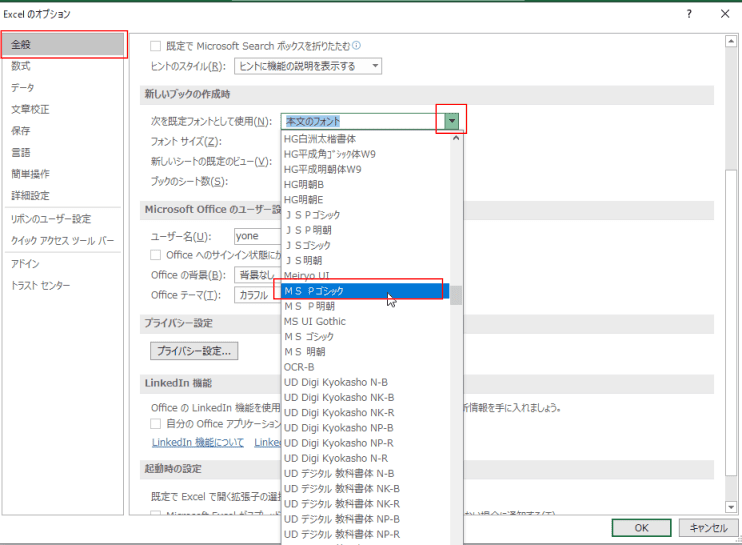Go to リボンのユーザー設定 category

pyautogui.click(x=50, y=219)
